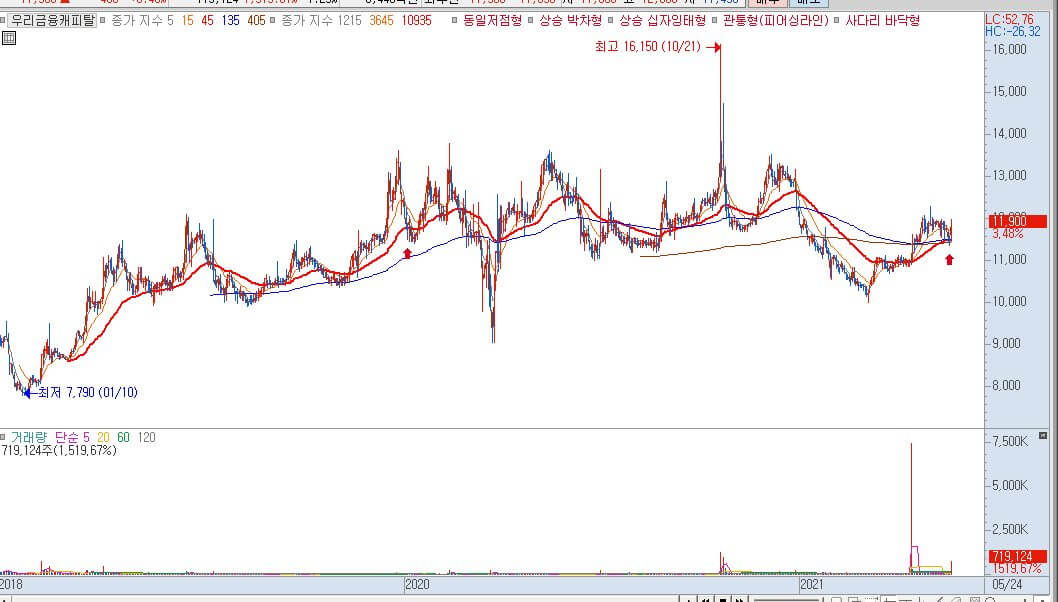Click the 최고 16,150 (10/21) high label
This screenshot has height=602, width=1058.
[x=648, y=47]
